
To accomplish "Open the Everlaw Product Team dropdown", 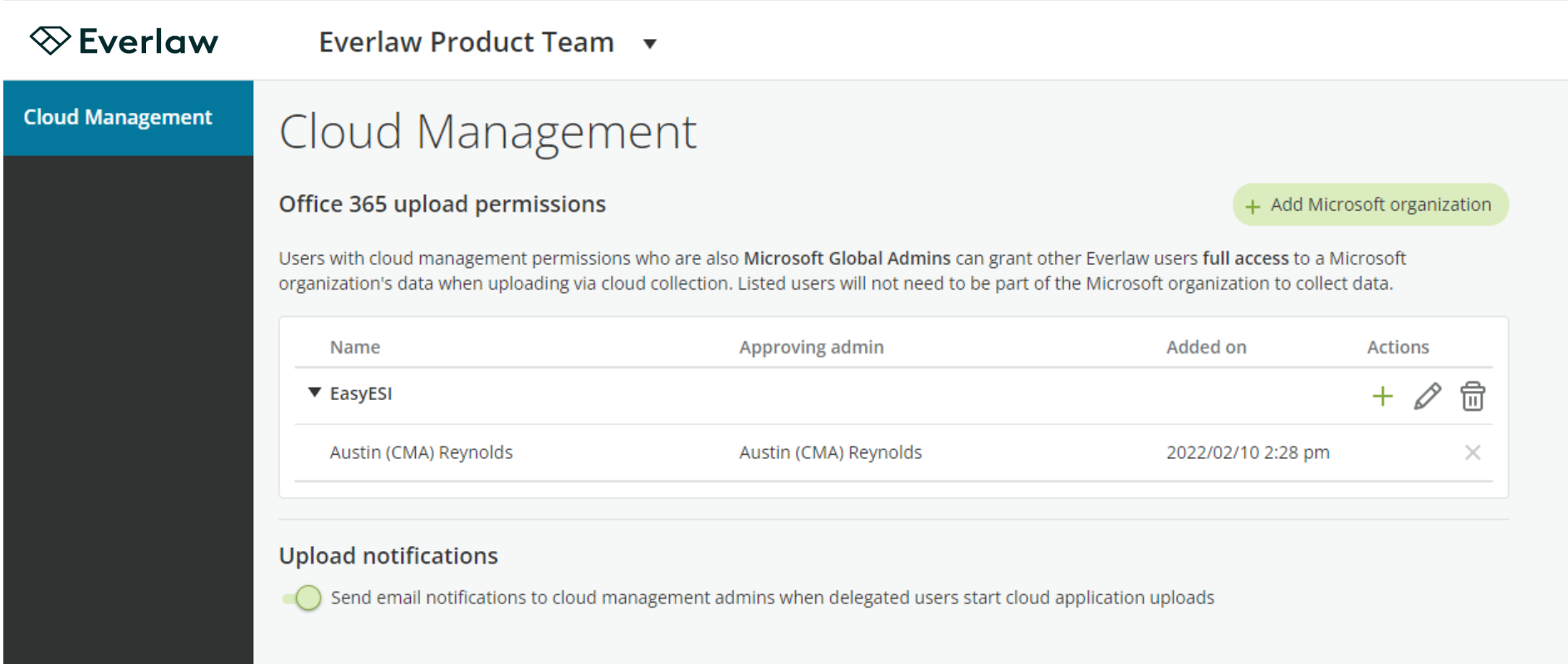I will click(650, 44).
